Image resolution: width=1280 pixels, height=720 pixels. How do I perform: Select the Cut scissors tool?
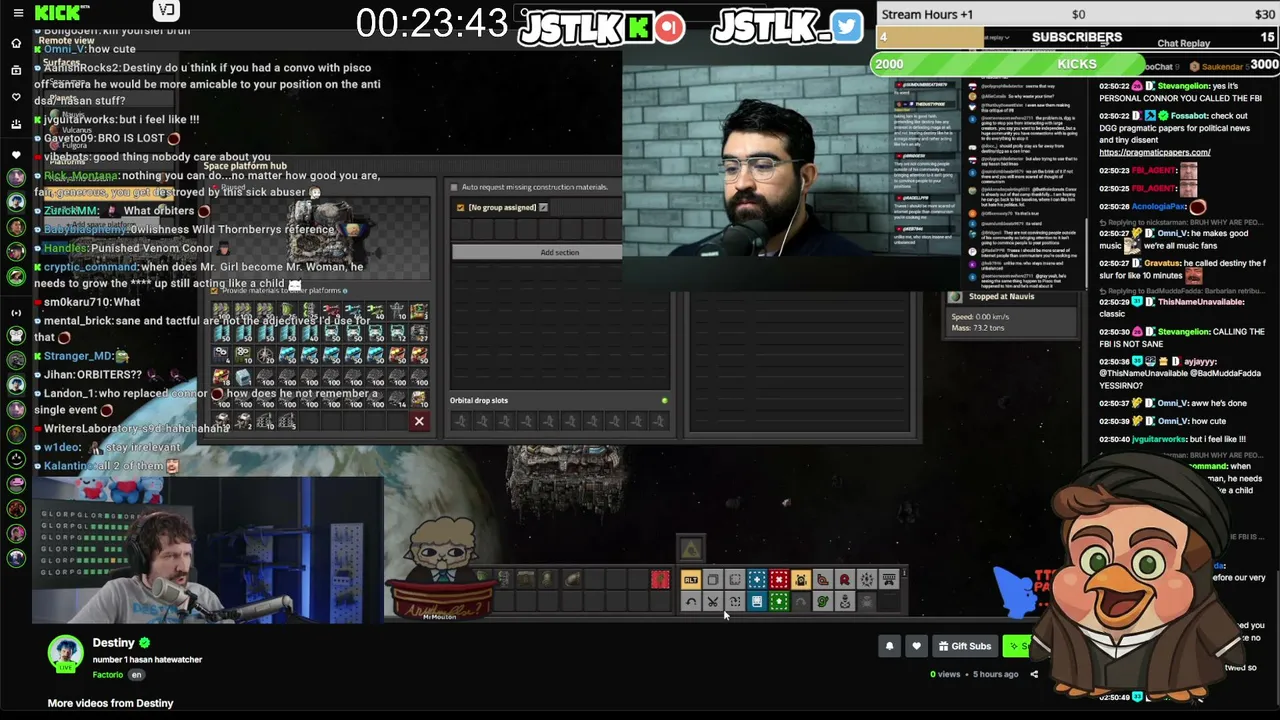[x=713, y=602]
